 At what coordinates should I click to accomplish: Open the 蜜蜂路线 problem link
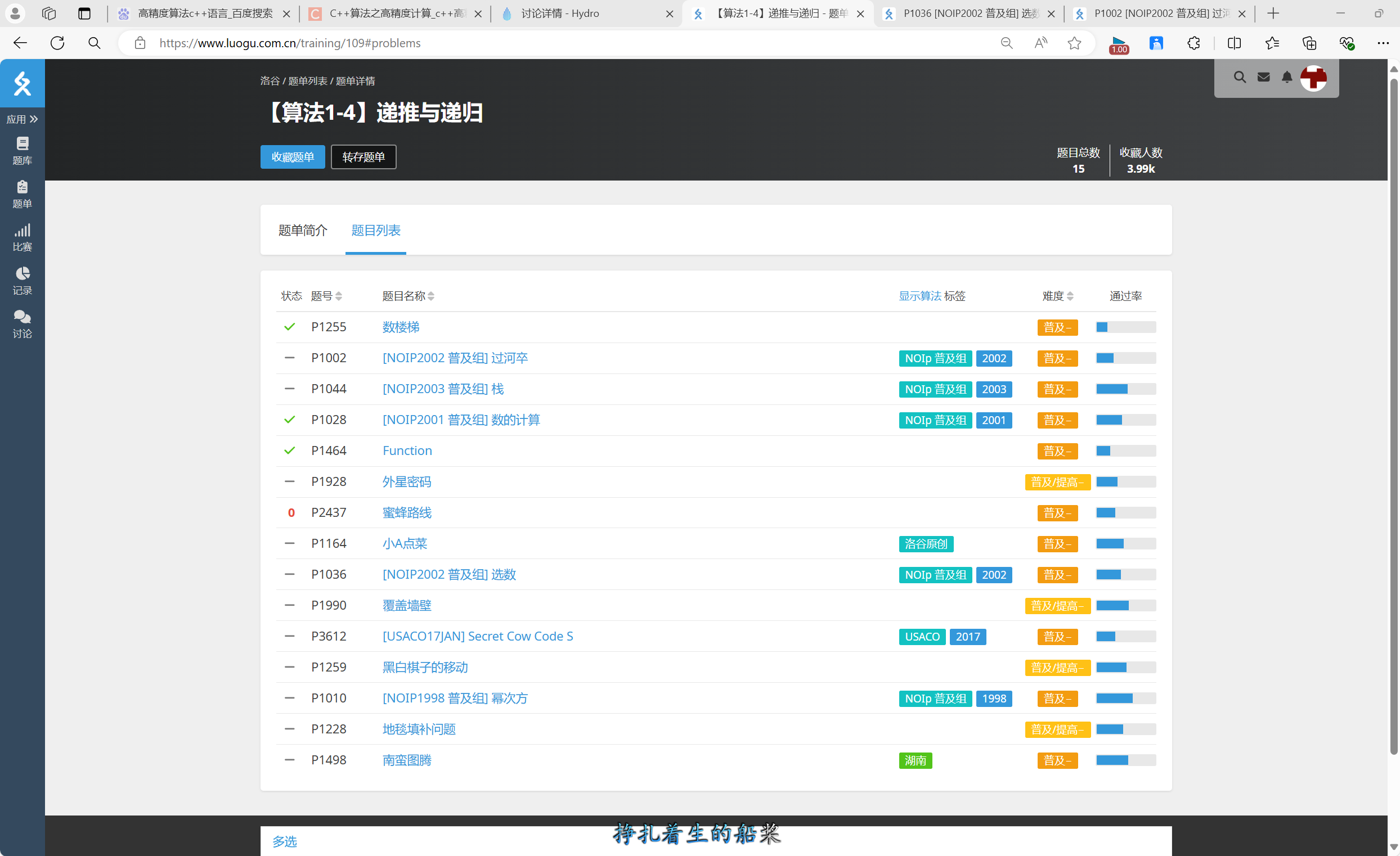407,512
